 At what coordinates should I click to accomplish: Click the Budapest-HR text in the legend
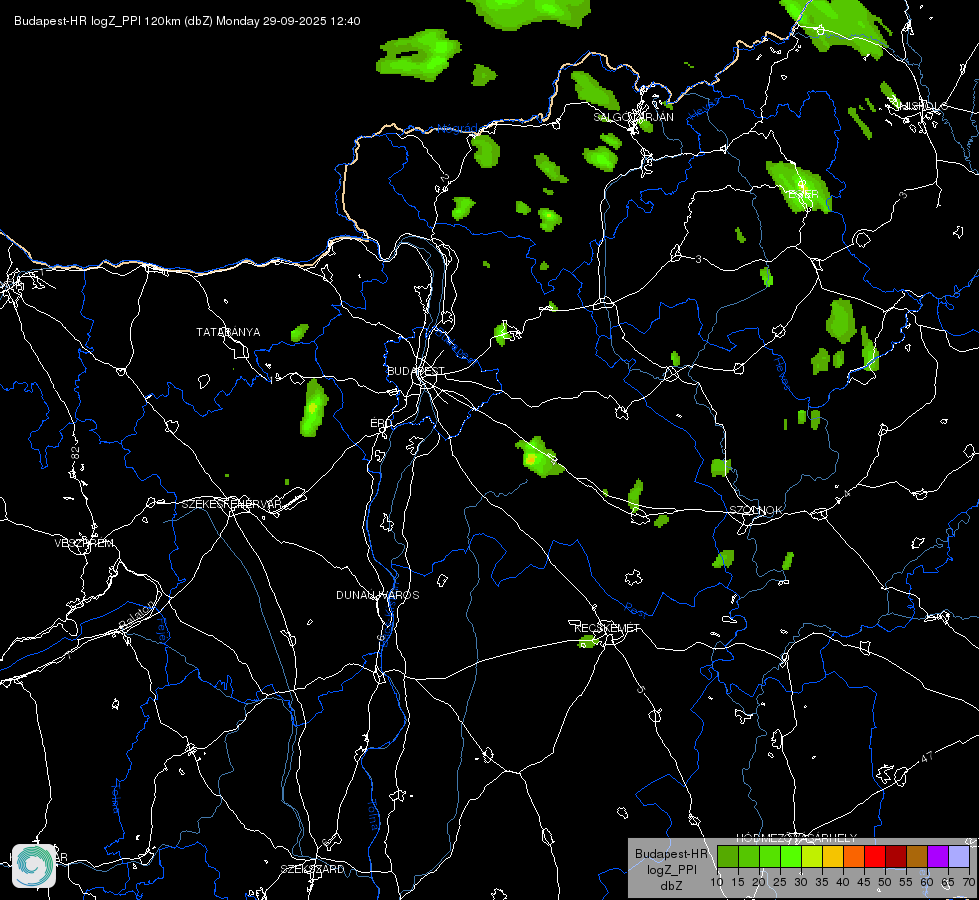pyautogui.click(x=671, y=854)
